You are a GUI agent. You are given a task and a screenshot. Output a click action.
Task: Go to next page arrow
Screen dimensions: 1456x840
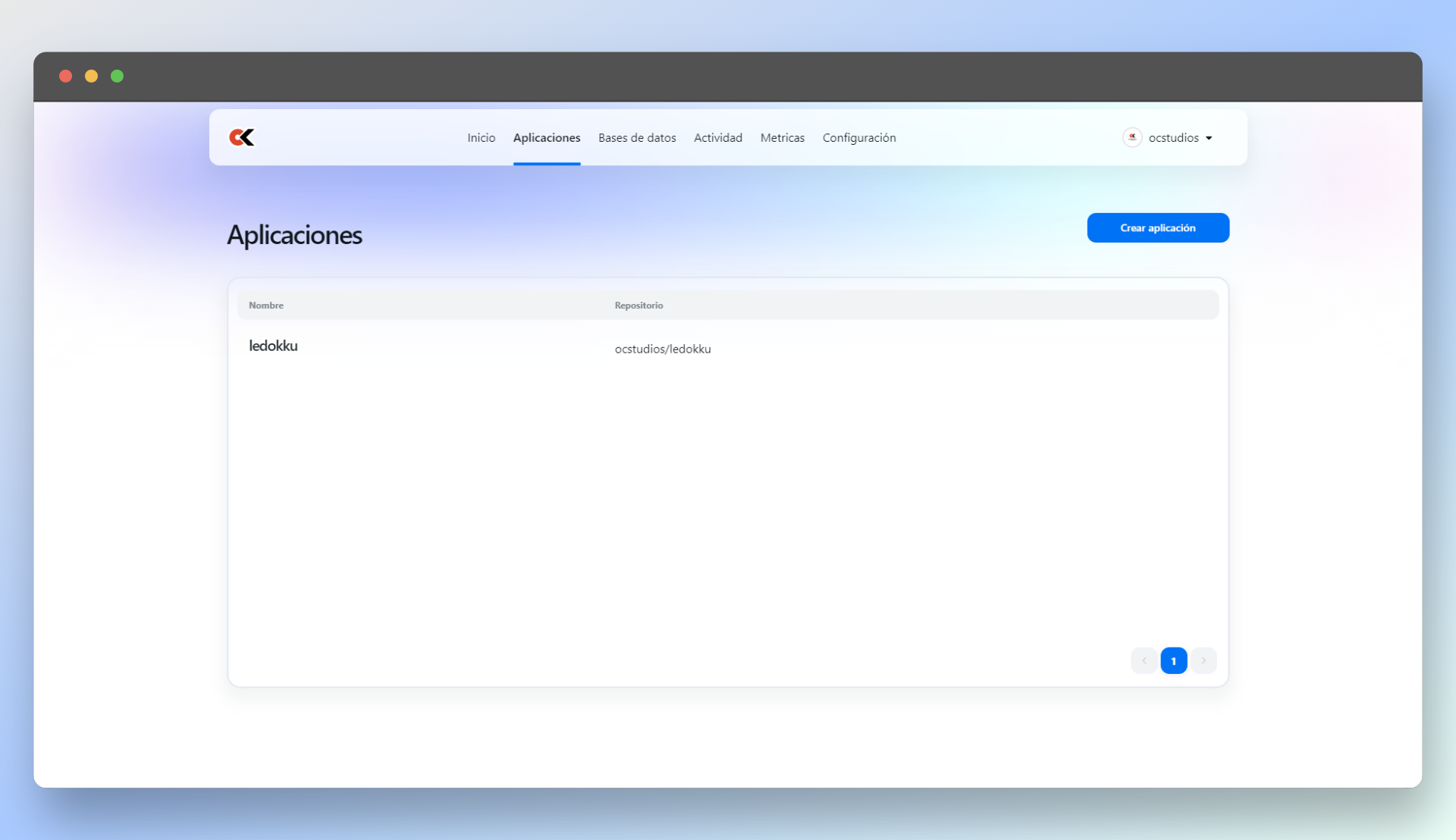pyautogui.click(x=1203, y=660)
